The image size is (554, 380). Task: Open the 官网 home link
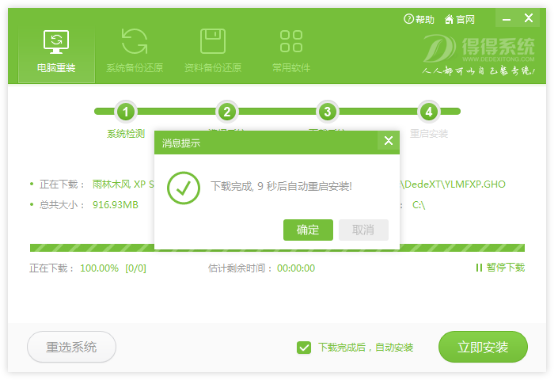[x=459, y=19]
